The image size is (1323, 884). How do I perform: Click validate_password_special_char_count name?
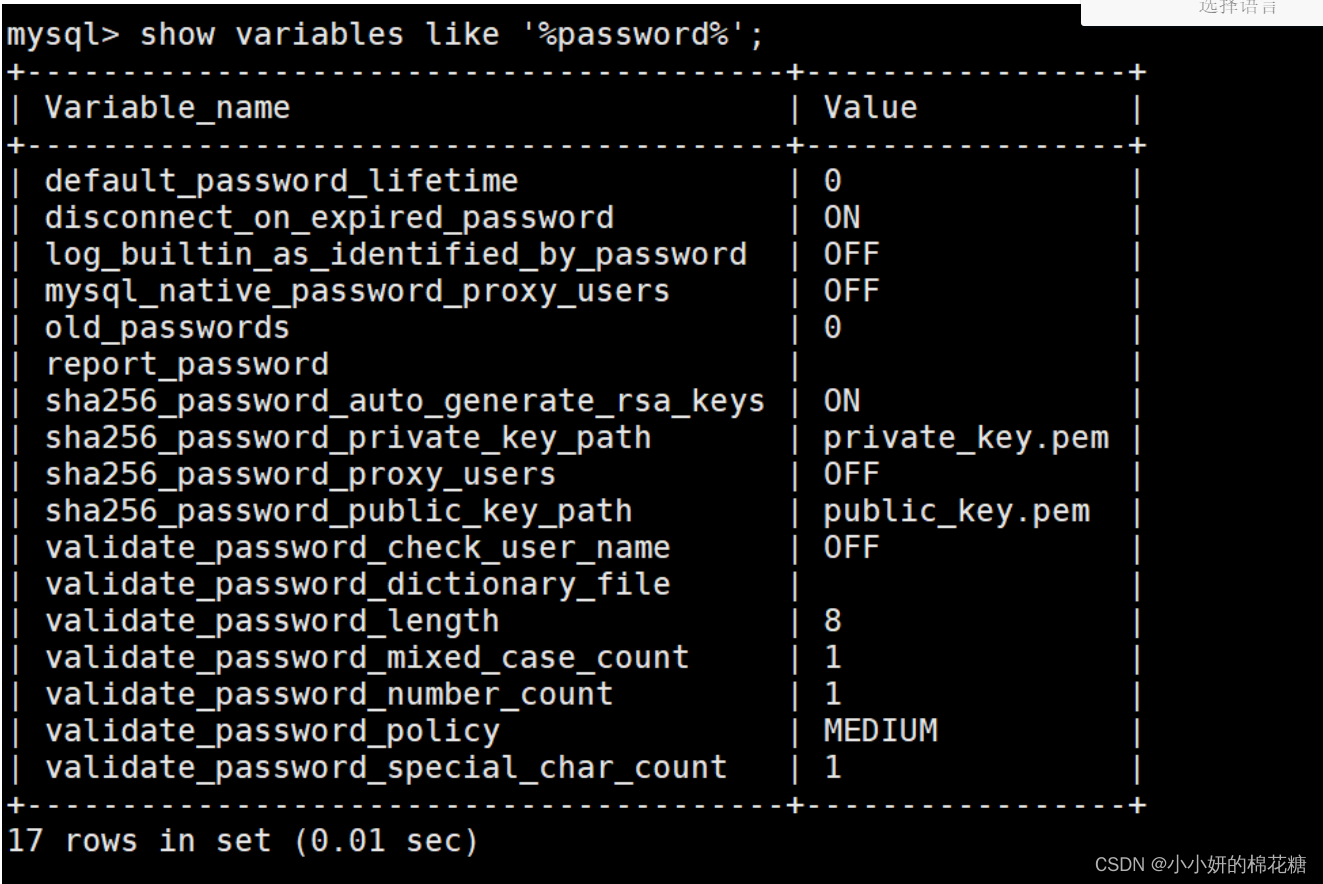386,768
